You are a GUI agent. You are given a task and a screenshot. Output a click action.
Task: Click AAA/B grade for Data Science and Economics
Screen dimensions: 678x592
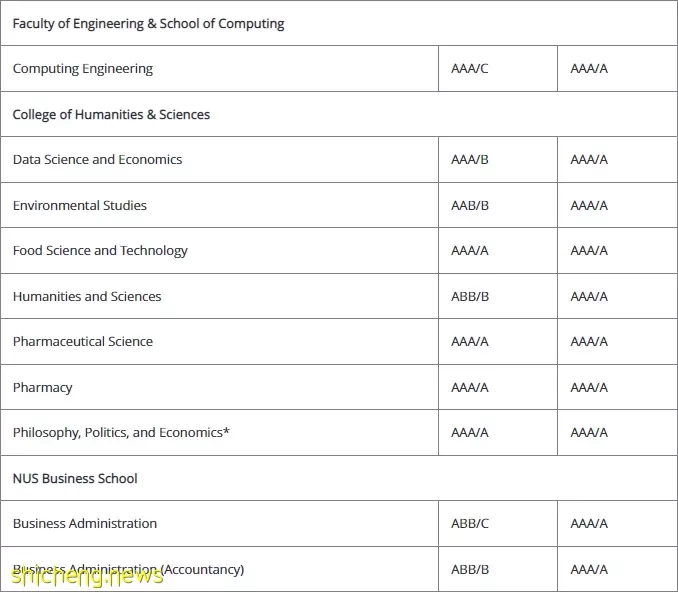(470, 160)
